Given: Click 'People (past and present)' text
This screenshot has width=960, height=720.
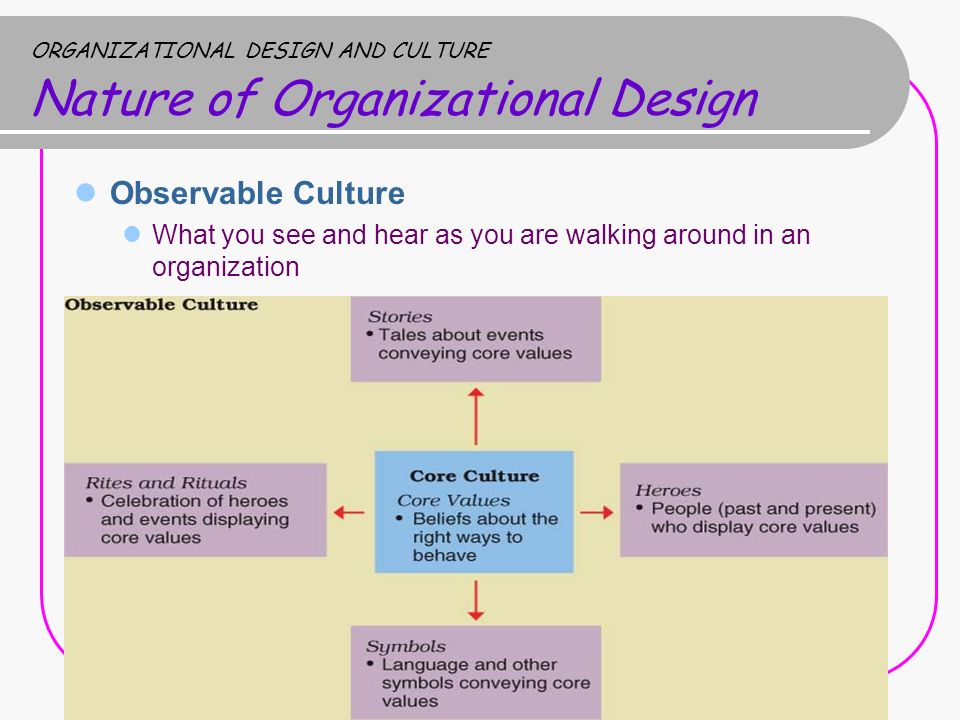Looking at the screenshot, I should pyautogui.click(x=763, y=509).
